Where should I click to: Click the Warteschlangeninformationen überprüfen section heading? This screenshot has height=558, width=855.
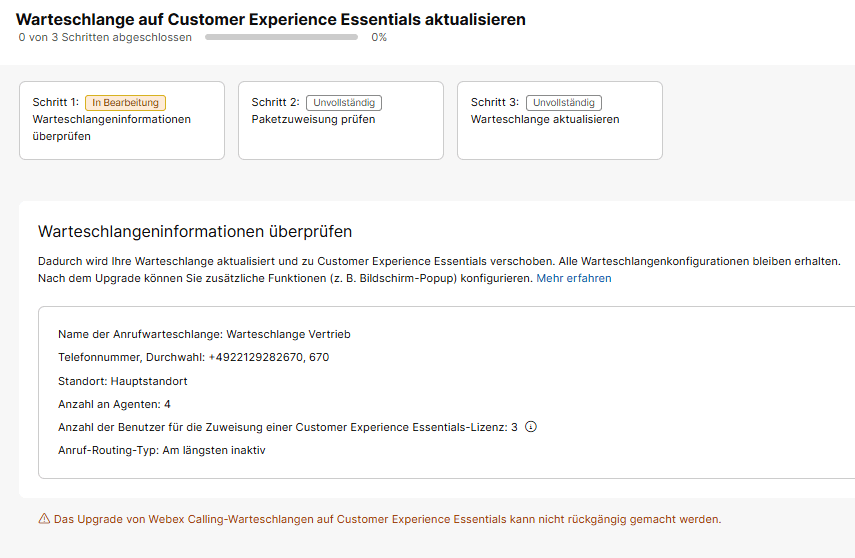point(195,231)
